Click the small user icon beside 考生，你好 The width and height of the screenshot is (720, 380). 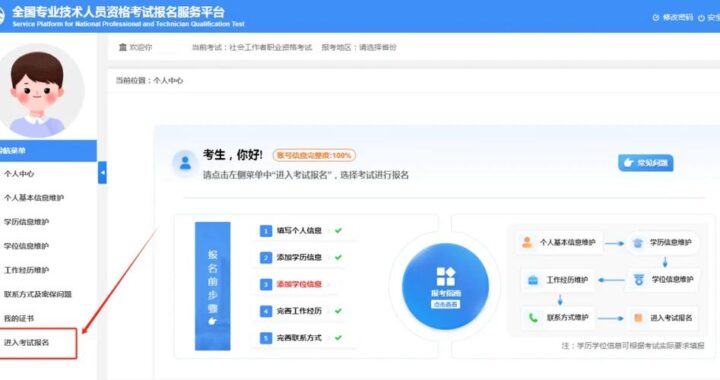[186, 162]
